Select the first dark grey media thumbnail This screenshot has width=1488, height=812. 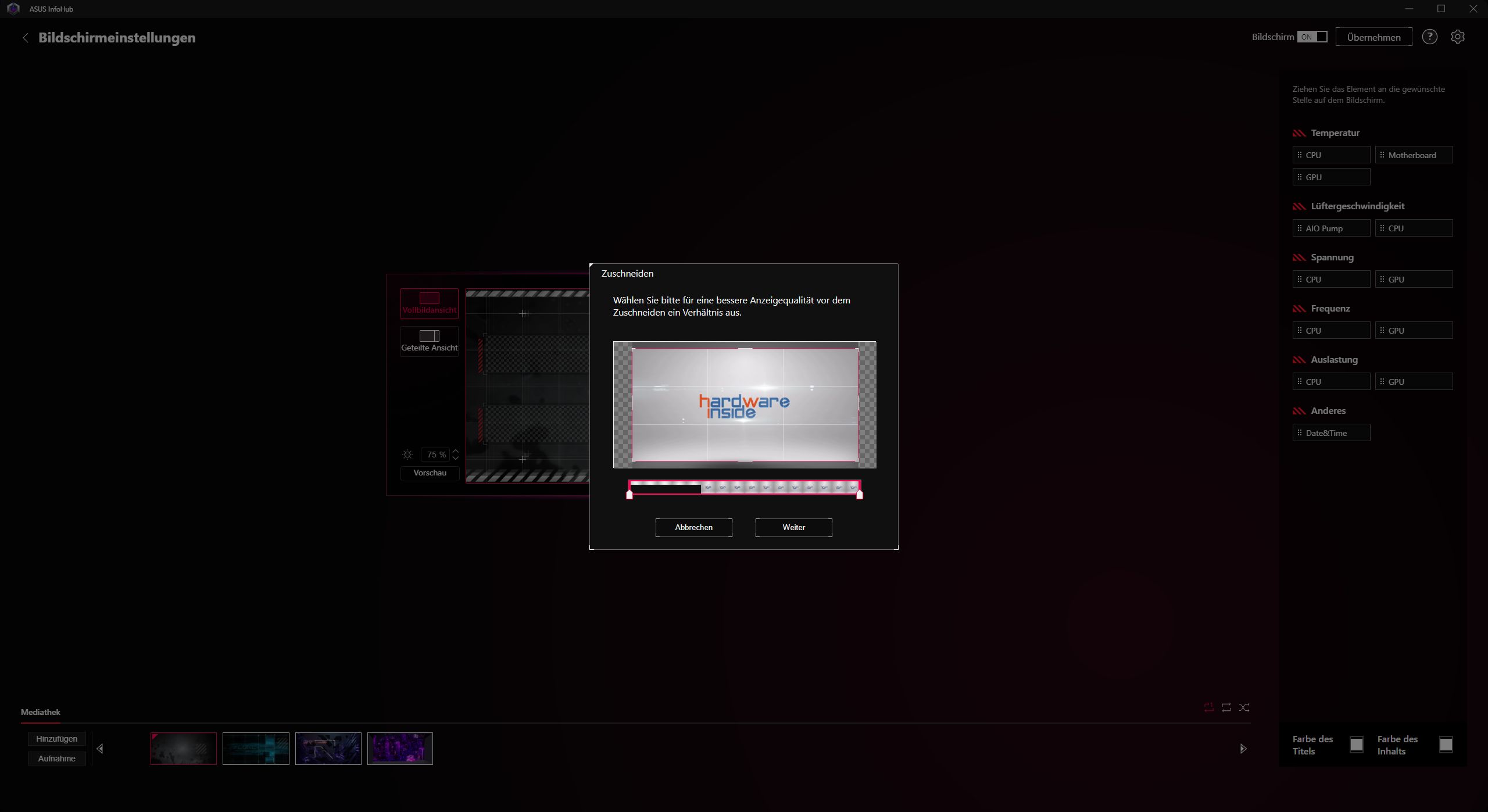tap(184, 749)
